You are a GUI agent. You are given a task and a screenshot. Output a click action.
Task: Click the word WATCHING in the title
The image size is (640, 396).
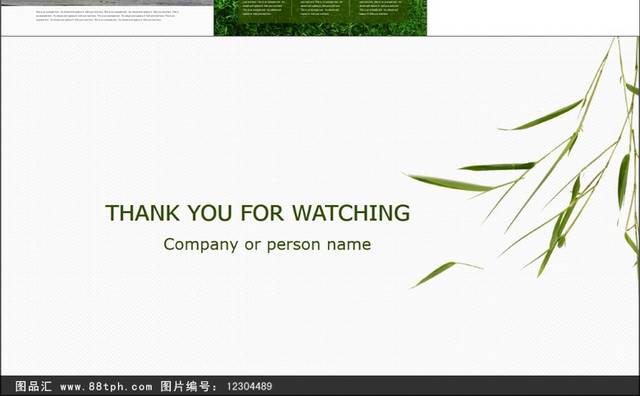pyautogui.click(x=351, y=213)
